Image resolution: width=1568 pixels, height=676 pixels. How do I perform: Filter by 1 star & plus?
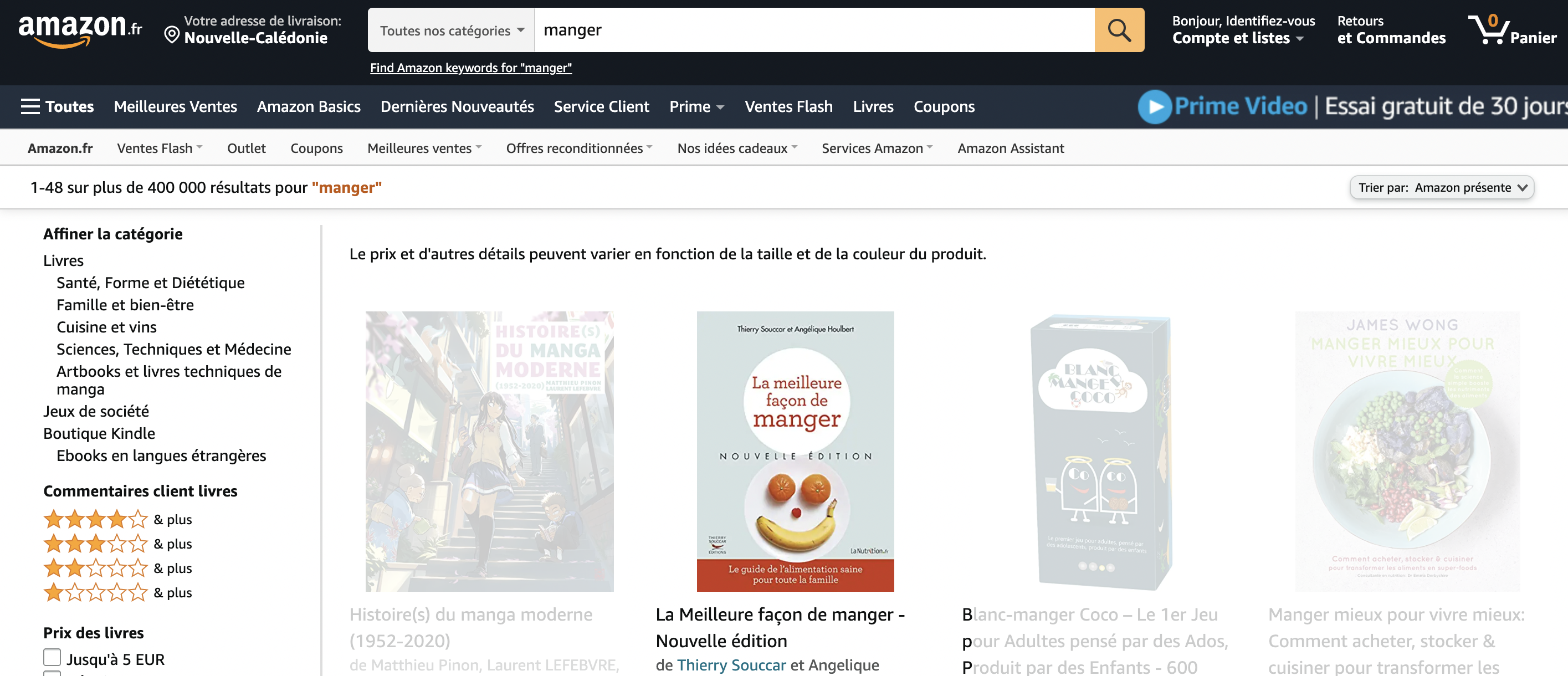tap(117, 592)
